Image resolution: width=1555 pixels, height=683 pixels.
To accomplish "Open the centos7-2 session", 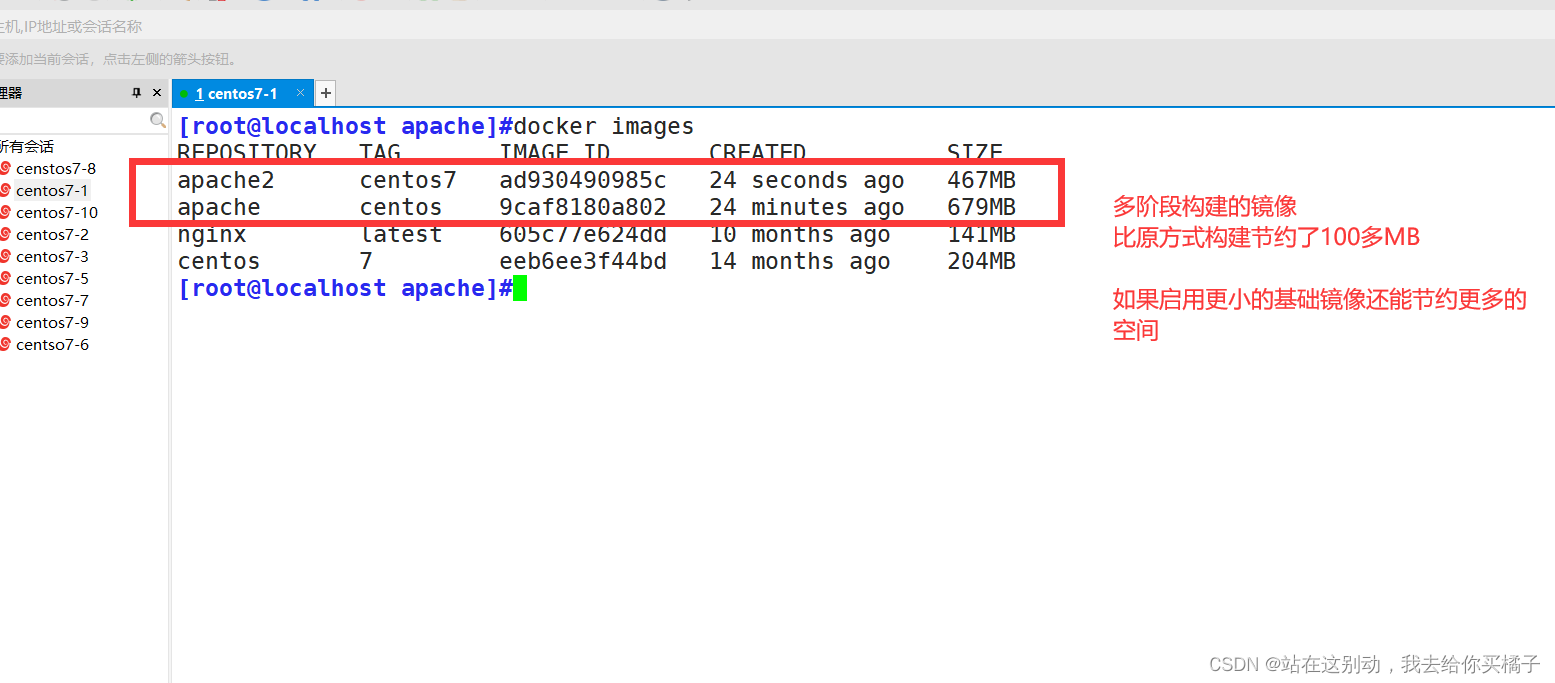I will pyautogui.click(x=51, y=234).
